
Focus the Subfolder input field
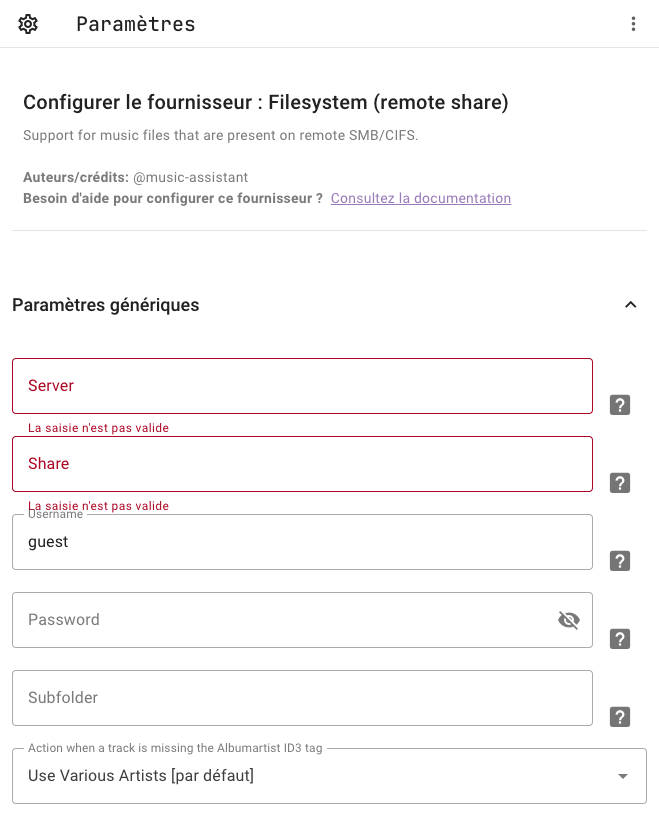(302, 698)
